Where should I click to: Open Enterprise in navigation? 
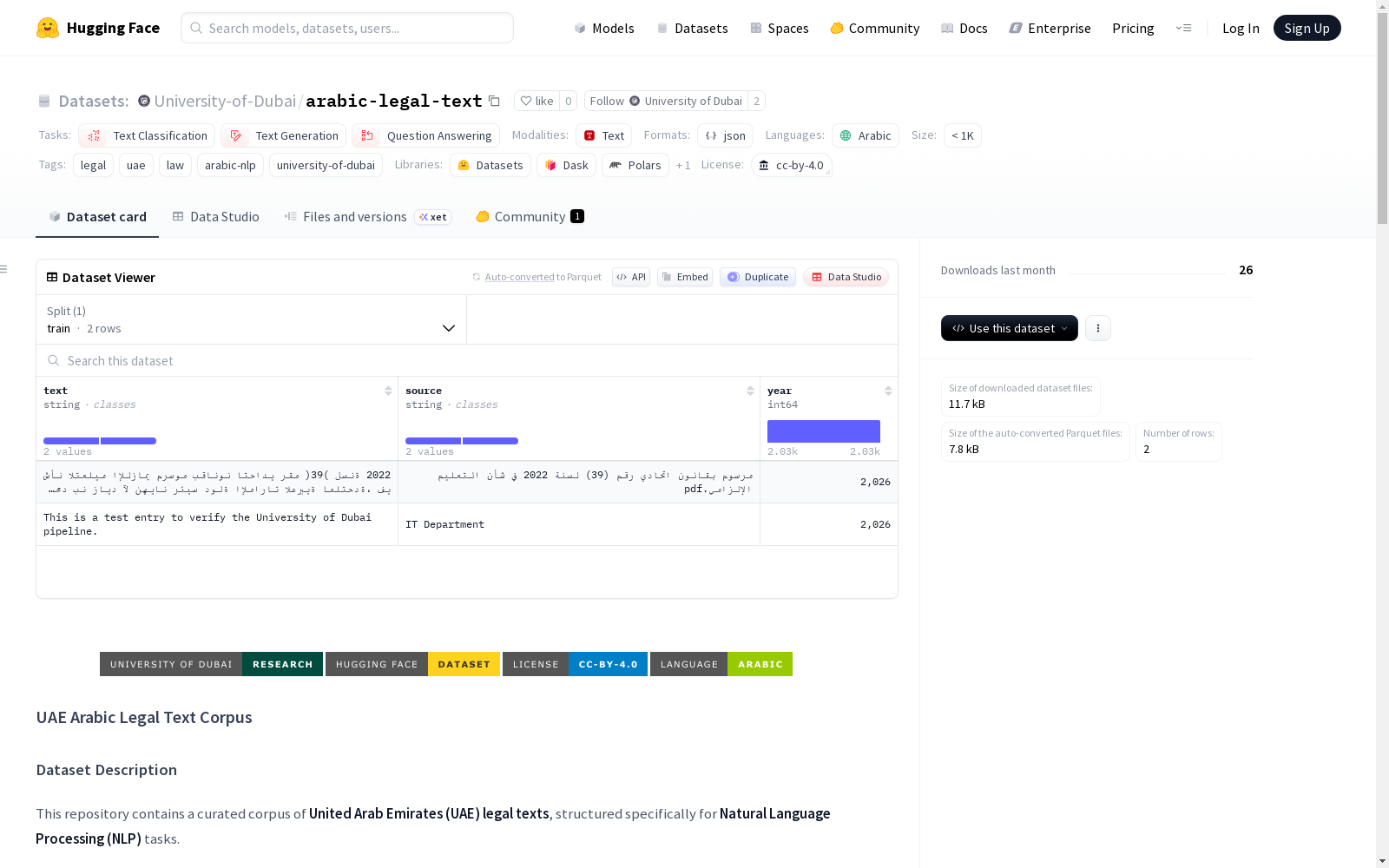tap(1050, 28)
